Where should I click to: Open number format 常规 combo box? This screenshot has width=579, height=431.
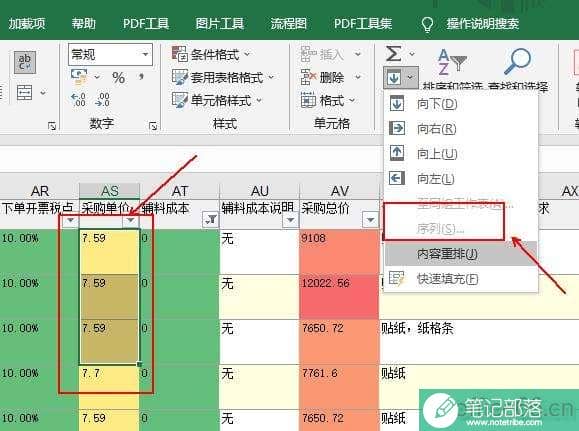click(110, 55)
